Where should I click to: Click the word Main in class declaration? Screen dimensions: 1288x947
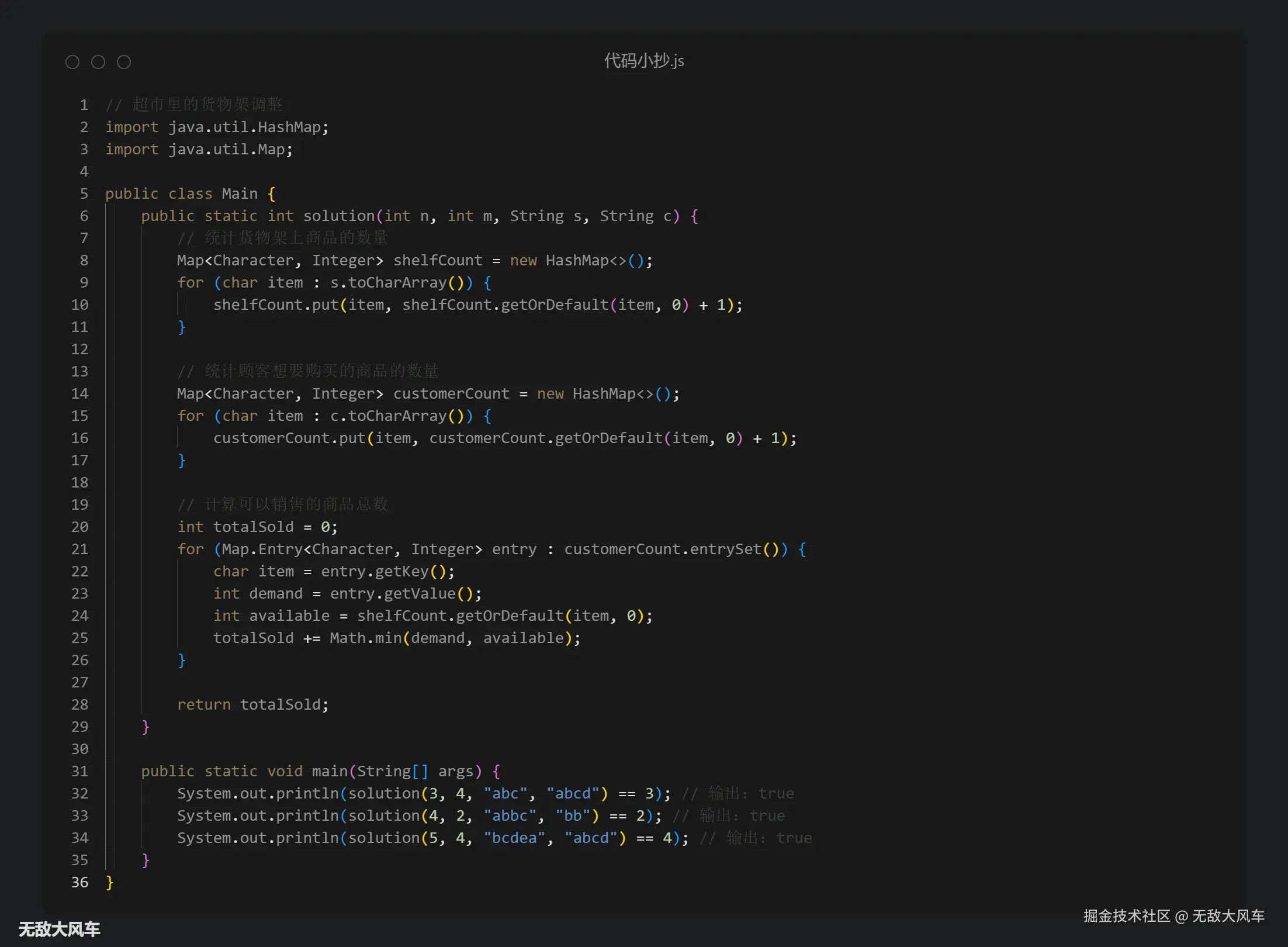tap(240, 194)
